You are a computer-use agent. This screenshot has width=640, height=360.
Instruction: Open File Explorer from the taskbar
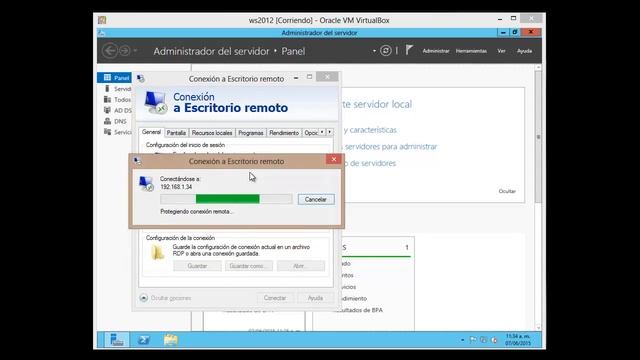point(171,340)
